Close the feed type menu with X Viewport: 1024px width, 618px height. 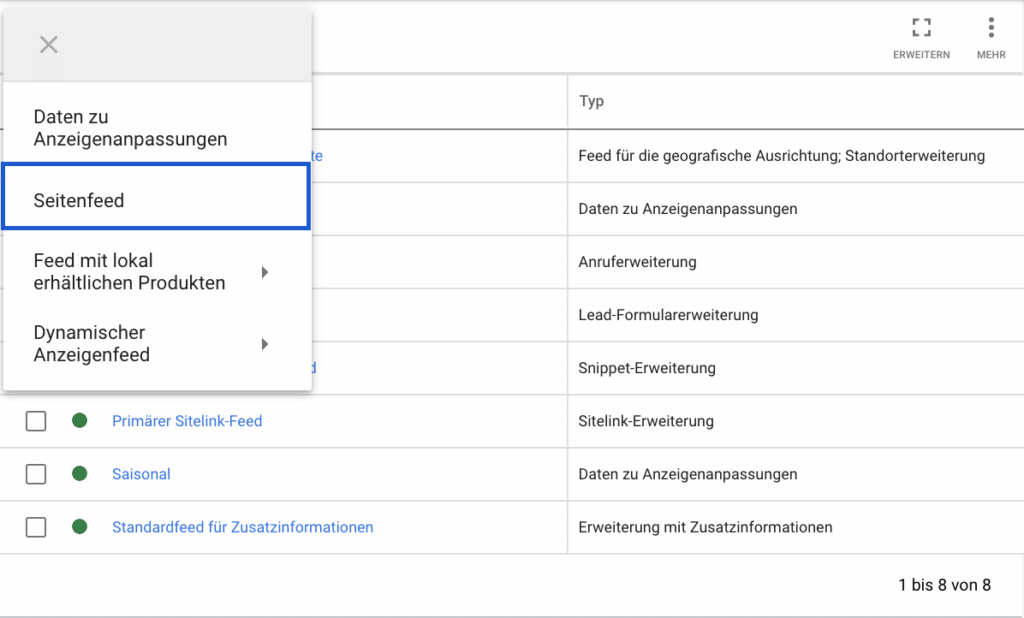coord(49,44)
